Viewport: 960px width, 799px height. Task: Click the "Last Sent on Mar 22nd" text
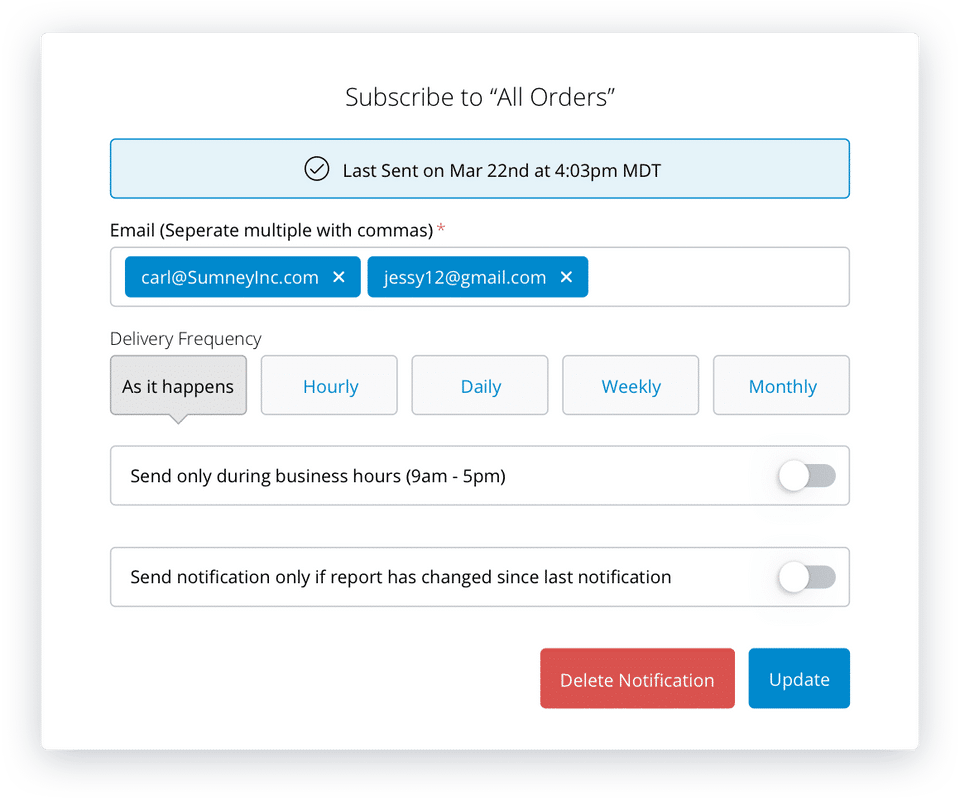(501, 170)
